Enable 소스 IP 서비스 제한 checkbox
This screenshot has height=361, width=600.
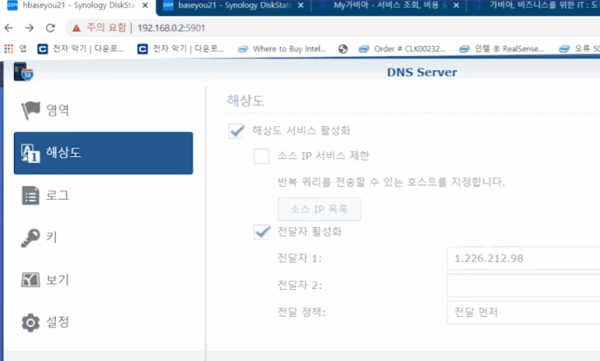(261, 156)
